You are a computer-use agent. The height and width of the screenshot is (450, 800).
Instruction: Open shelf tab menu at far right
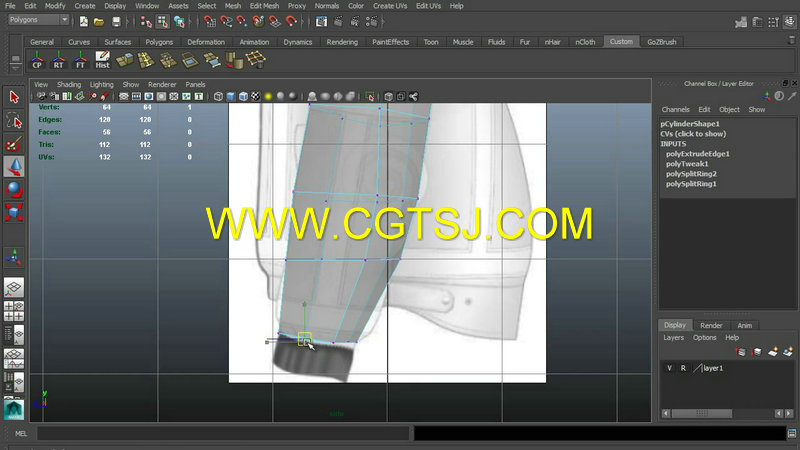(792, 40)
